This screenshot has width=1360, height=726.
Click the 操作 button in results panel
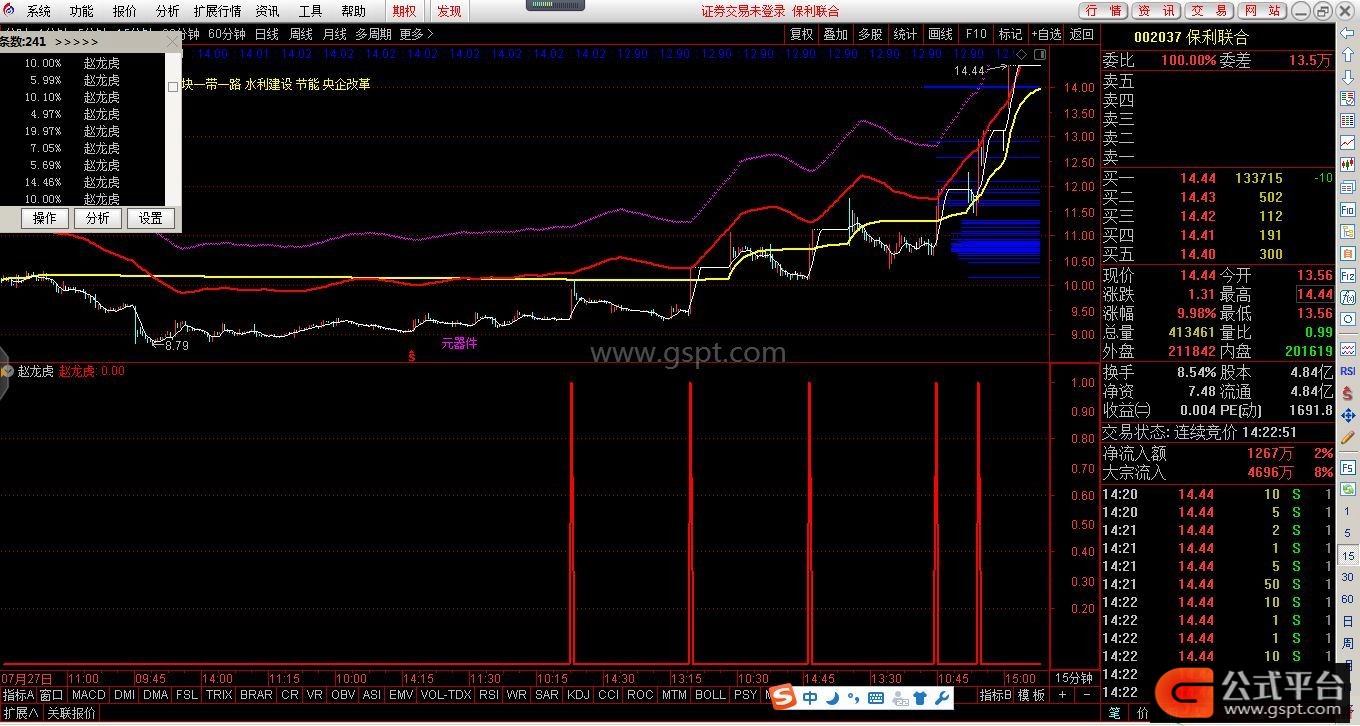pyautogui.click(x=45, y=218)
